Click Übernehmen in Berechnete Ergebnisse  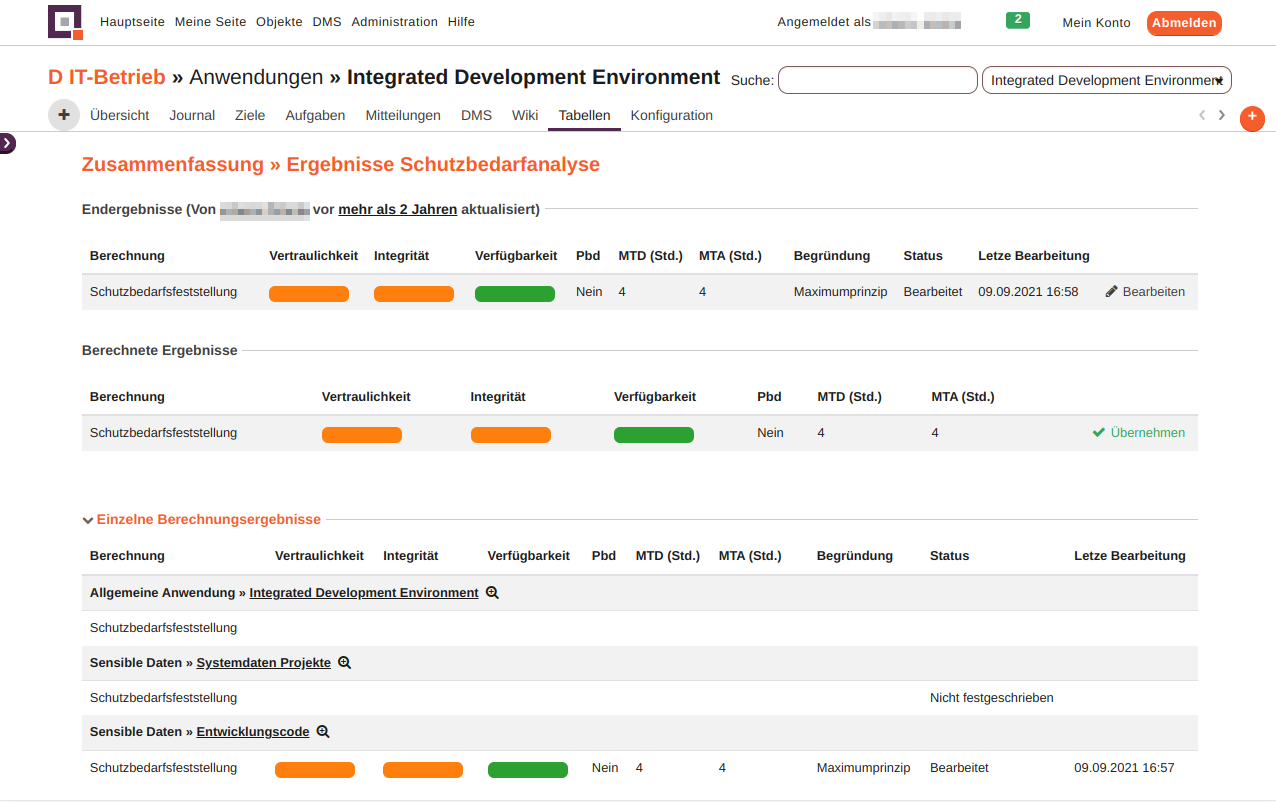[1139, 433]
